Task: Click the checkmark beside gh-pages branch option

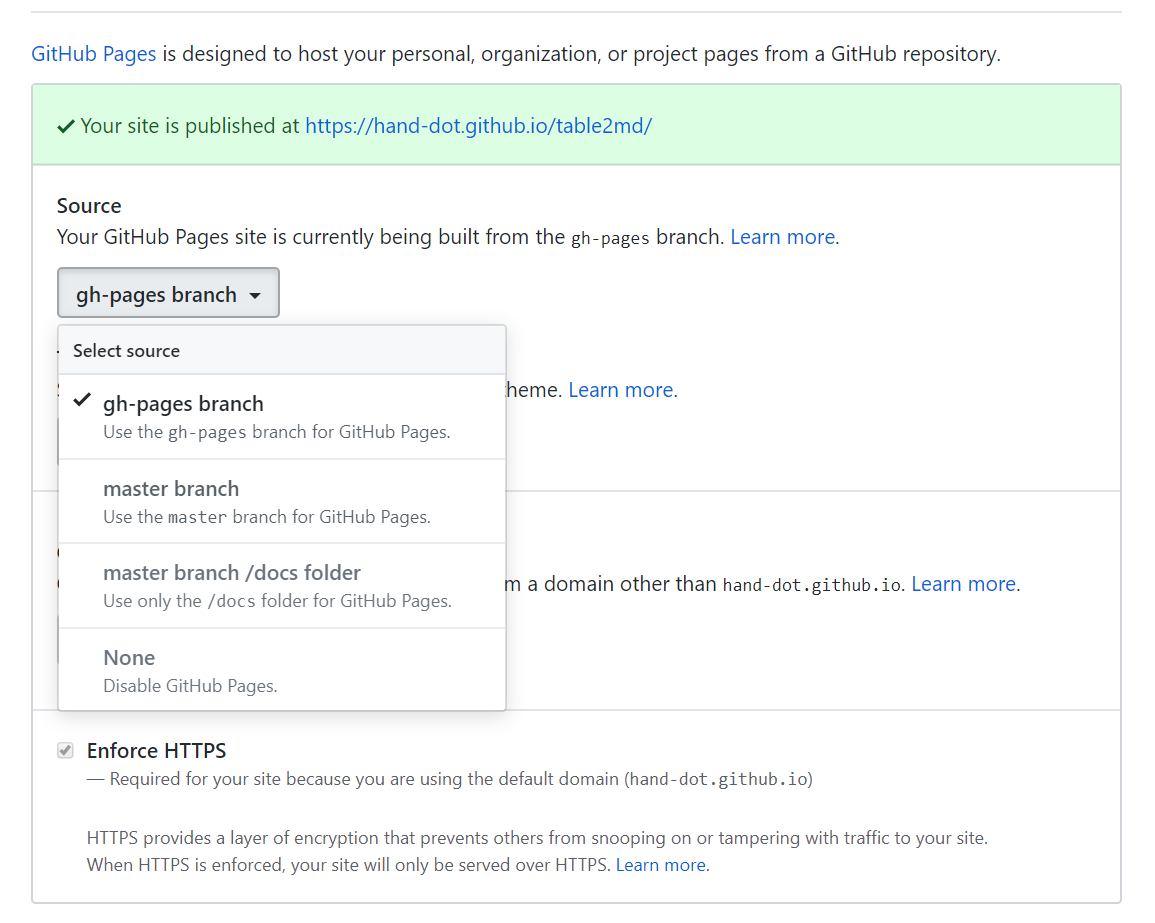Action: pos(82,400)
